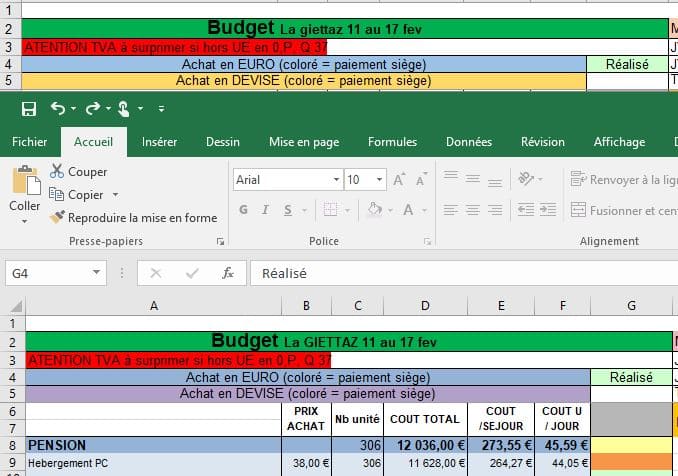Select column D header
Image resolution: width=678 pixels, height=476 pixels.
pos(425,306)
